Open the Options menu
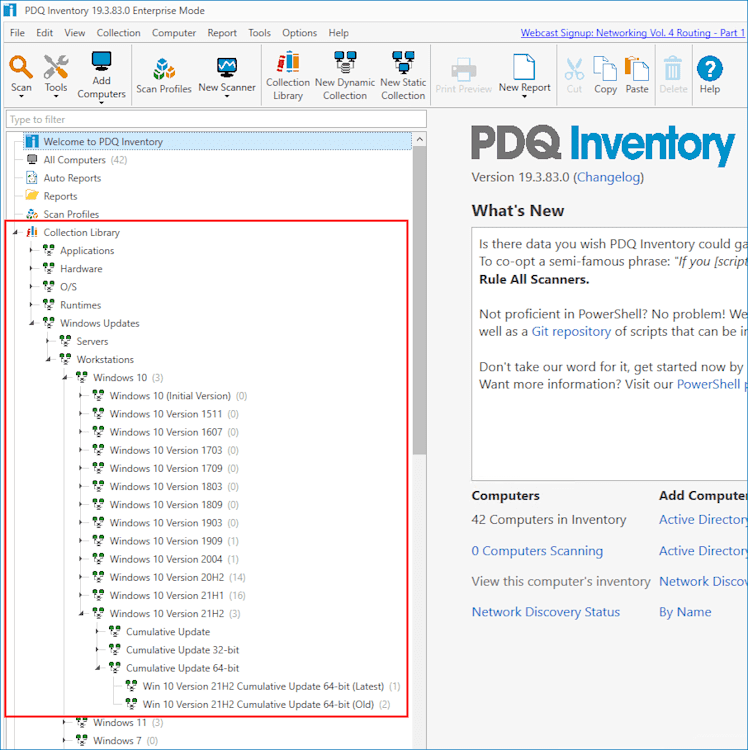This screenshot has height=750, width=748. [x=299, y=33]
